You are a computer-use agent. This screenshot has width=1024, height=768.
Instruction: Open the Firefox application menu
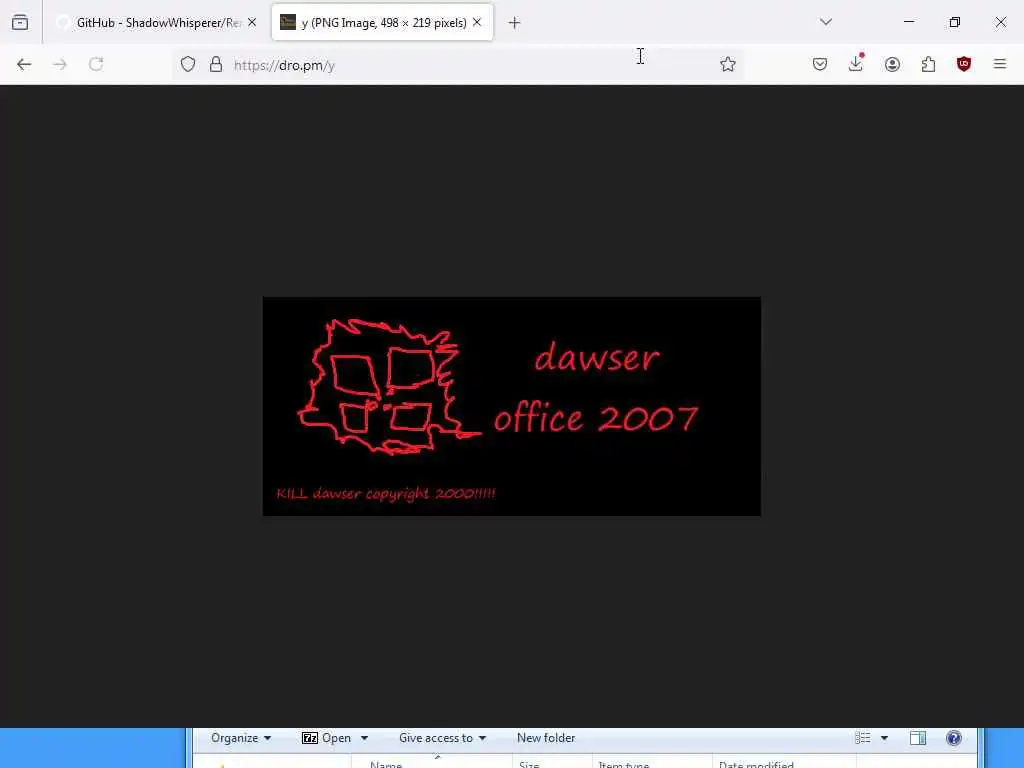1000,64
